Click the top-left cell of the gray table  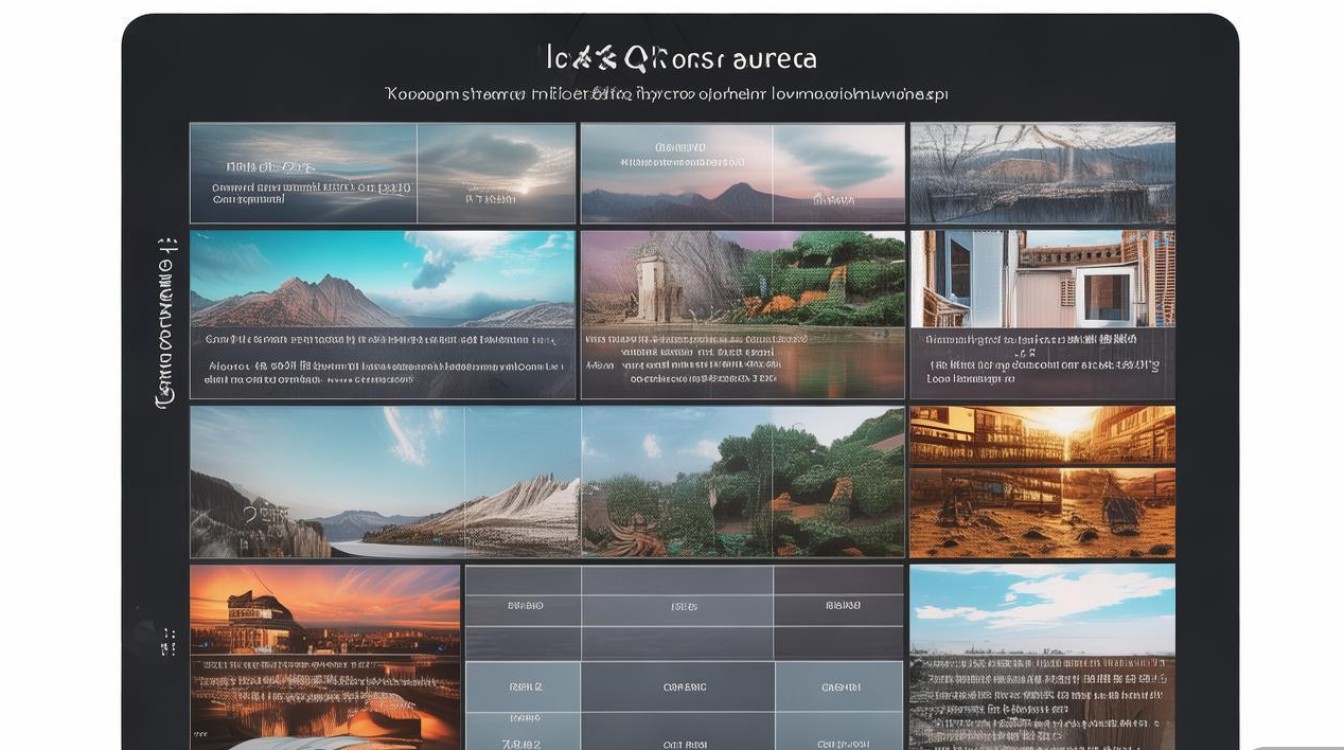tap(523, 605)
